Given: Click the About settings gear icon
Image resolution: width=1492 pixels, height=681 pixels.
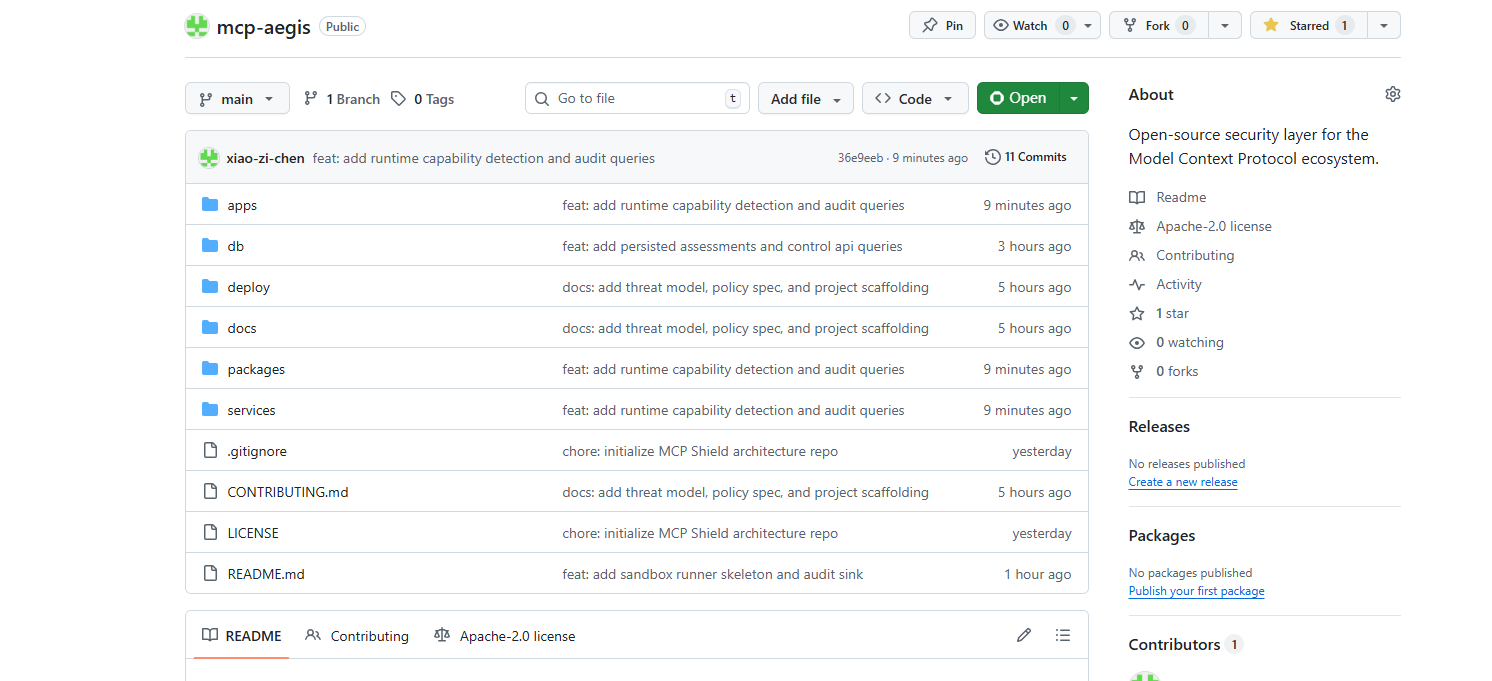Looking at the screenshot, I should click(x=1392, y=94).
